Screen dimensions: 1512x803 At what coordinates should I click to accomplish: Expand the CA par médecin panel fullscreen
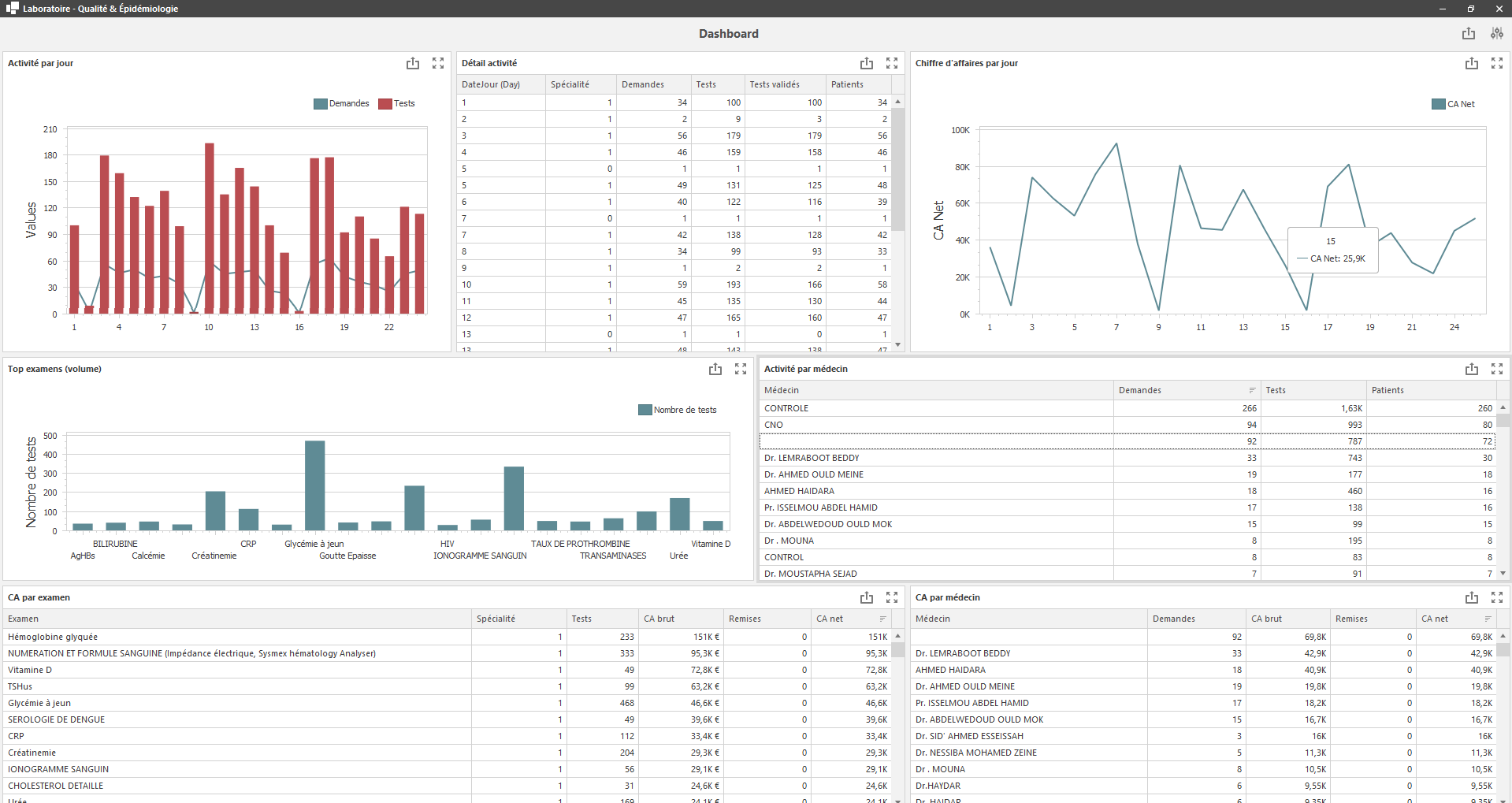[1497, 597]
